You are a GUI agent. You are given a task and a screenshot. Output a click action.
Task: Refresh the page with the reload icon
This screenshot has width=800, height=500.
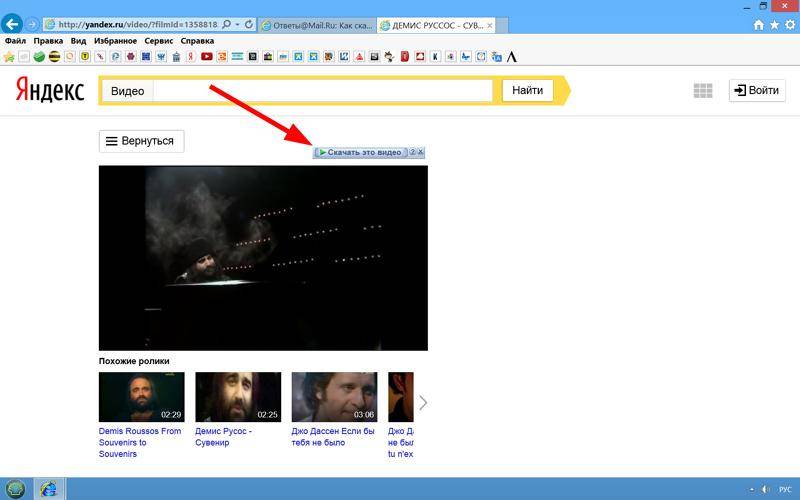[x=248, y=24]
